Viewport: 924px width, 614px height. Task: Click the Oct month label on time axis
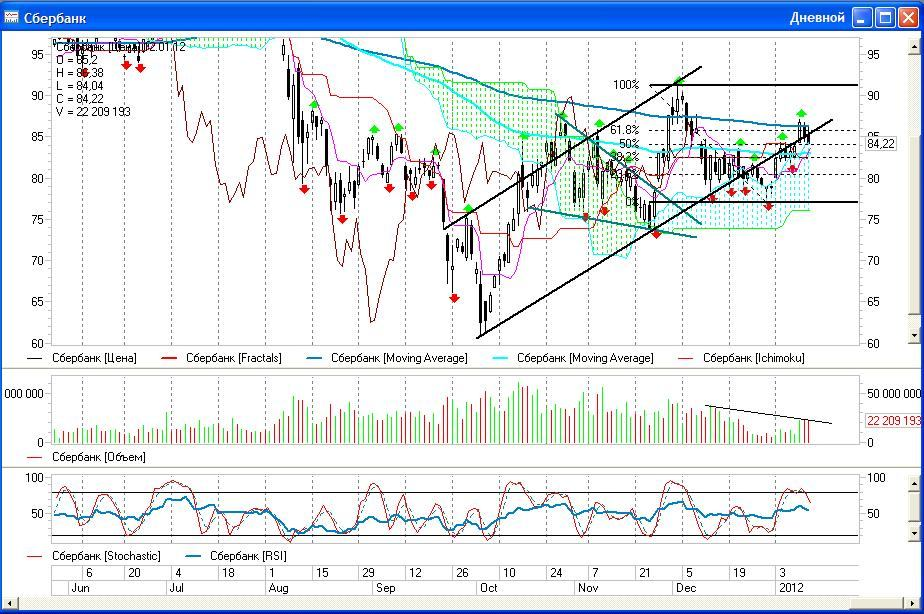tap(489, 587)
